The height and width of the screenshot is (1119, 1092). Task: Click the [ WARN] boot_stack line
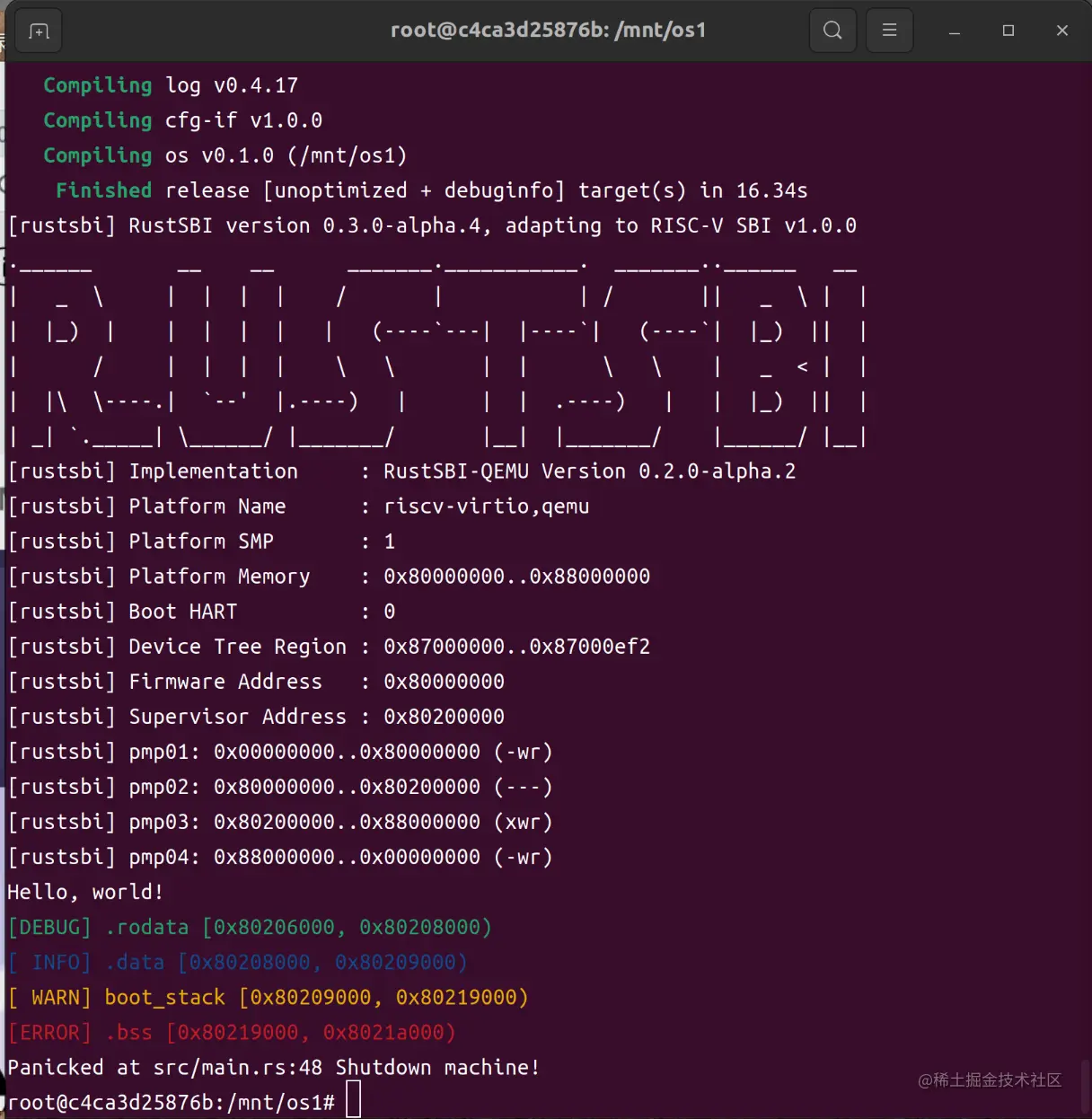pos(269,997)
